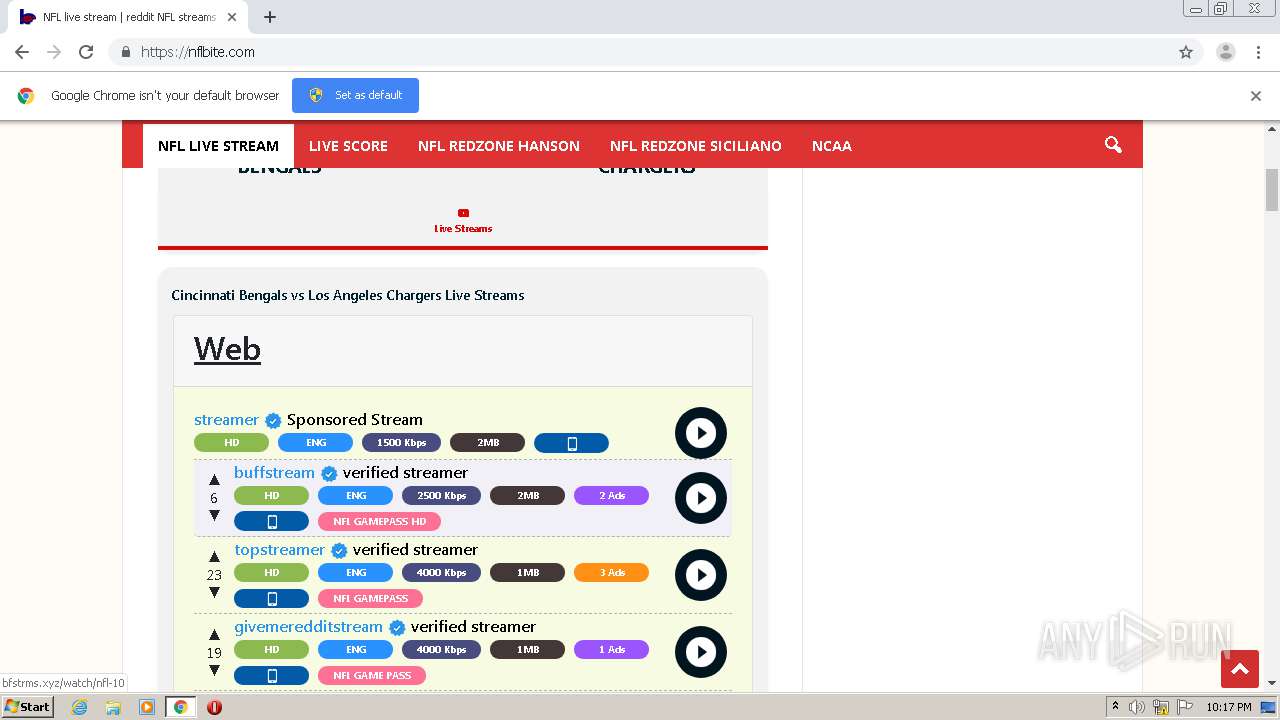Open the media player taskbar icon

(x=147, y=707)
